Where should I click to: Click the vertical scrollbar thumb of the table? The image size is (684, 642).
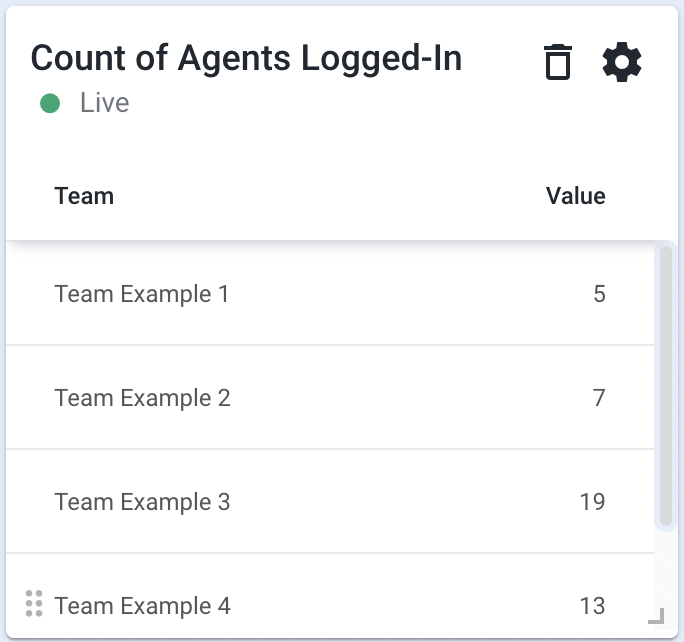click(666, 386)
